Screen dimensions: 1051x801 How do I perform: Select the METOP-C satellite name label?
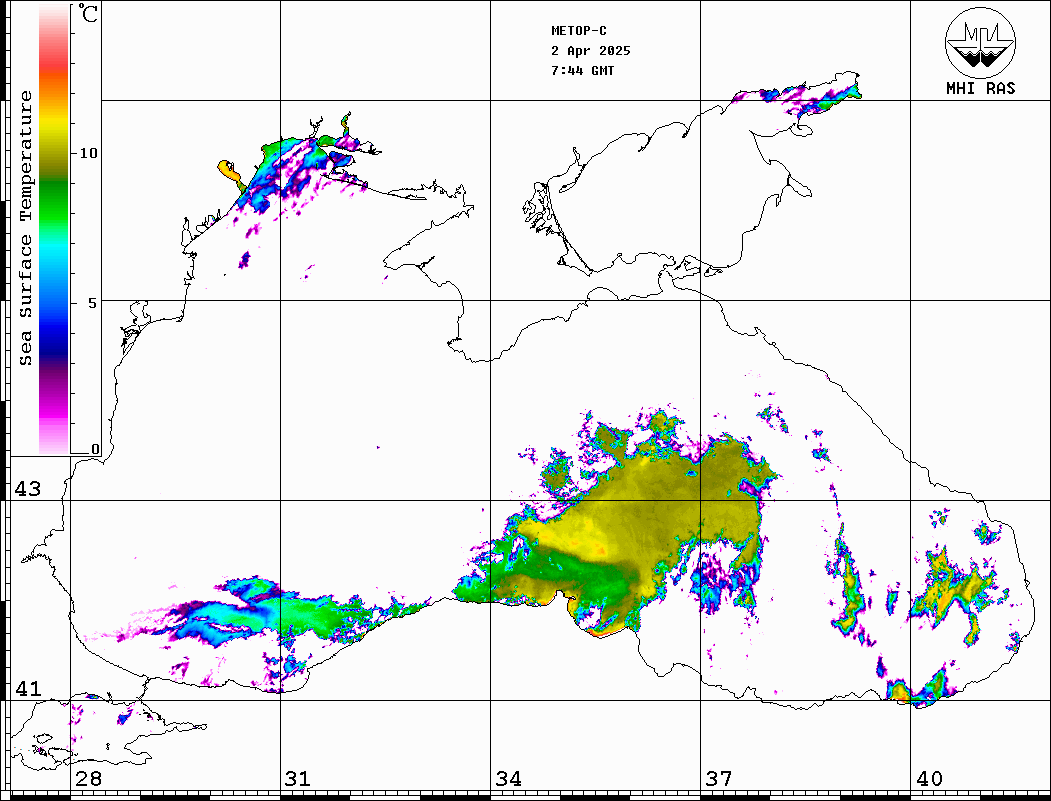click(x=579, y=31)
